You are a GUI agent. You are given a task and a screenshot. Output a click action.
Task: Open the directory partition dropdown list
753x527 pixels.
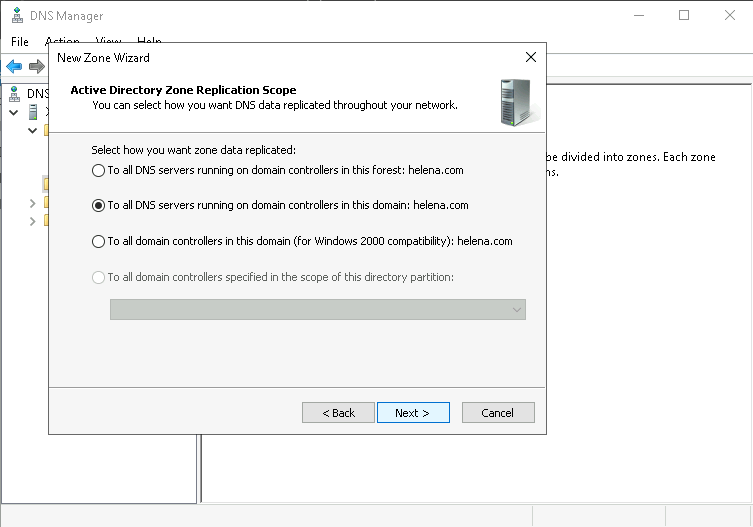pyautogui.click(x=516, y=310)
